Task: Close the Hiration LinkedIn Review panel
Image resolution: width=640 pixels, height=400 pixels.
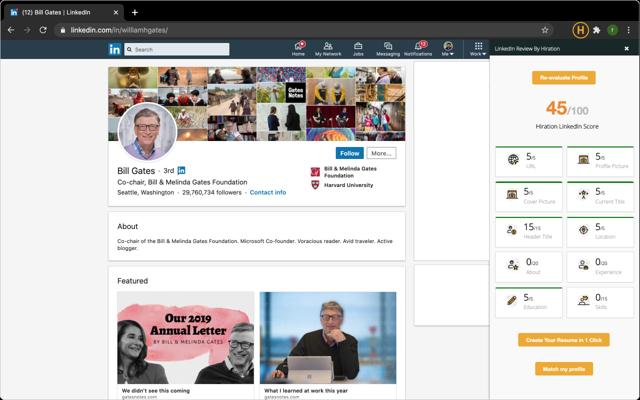Action: tap(627, 48)
